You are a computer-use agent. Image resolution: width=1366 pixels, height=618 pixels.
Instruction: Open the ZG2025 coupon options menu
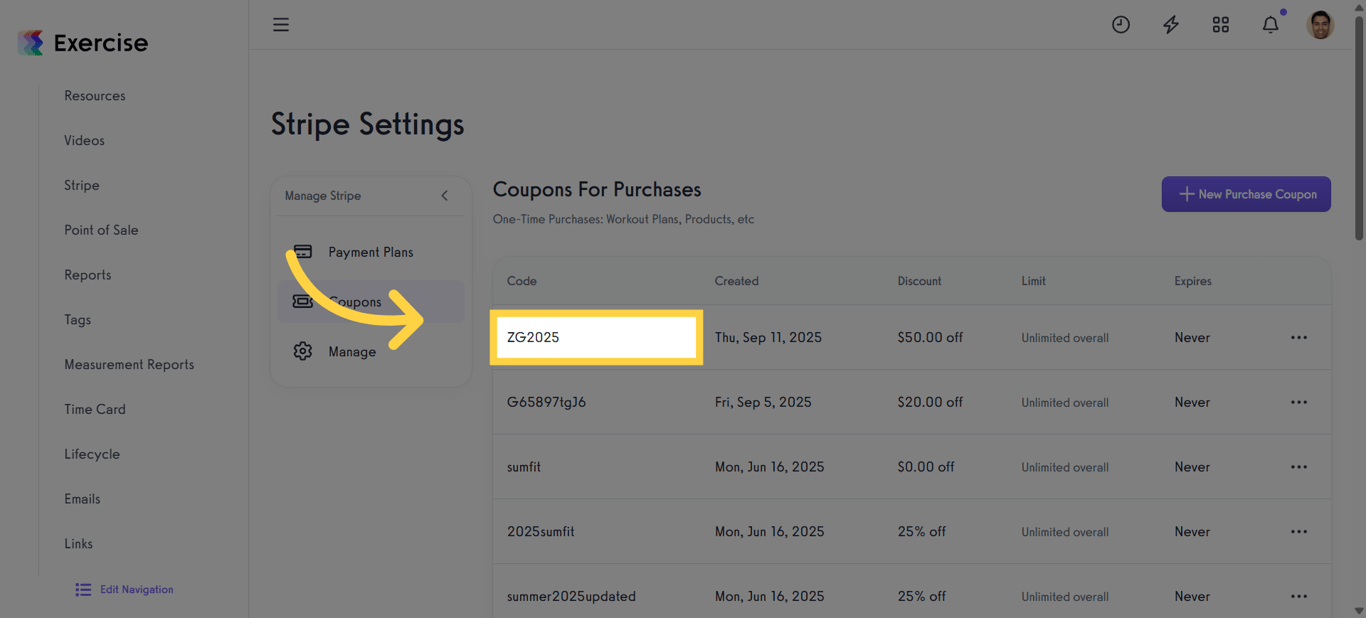[x=1298, y=337]
